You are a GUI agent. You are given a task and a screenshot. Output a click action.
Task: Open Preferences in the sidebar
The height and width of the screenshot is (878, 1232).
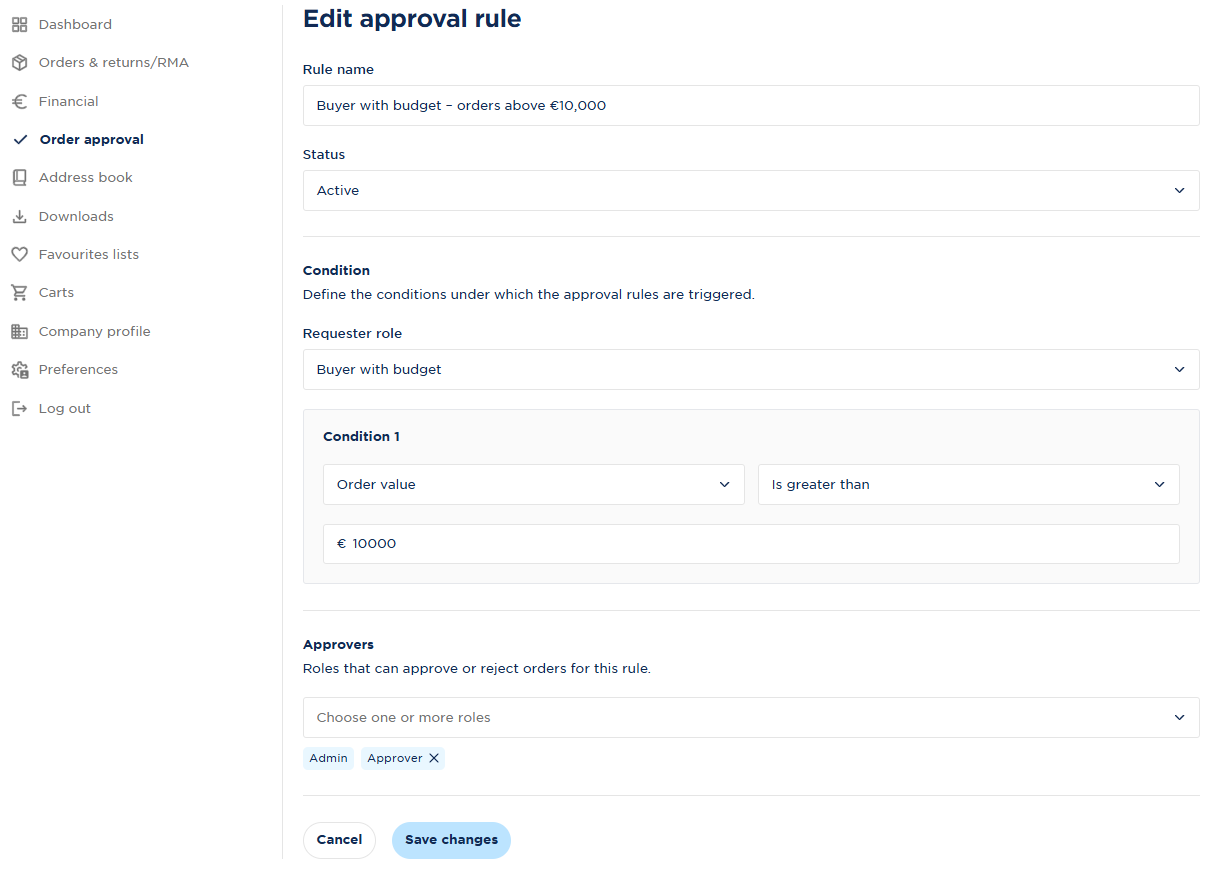click(78, 370)
